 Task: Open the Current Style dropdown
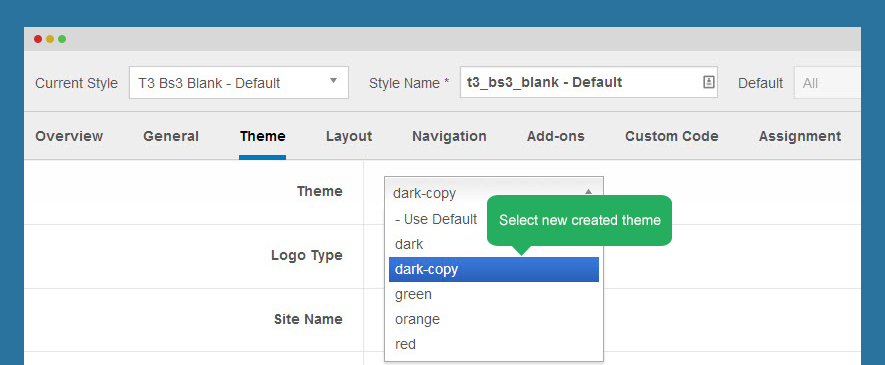click(239, 82)
